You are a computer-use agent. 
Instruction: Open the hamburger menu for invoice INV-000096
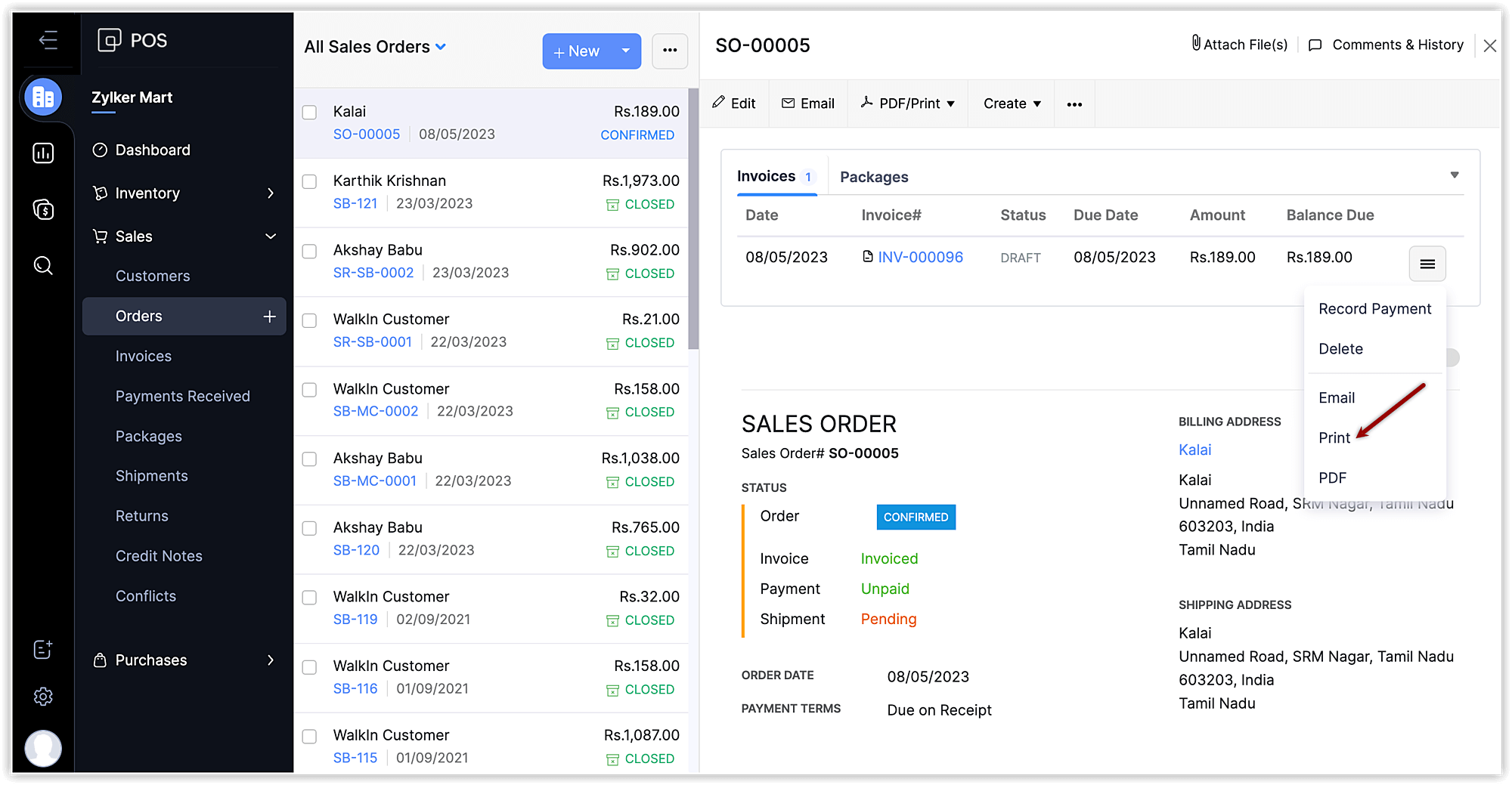(x=1427, y=264)
